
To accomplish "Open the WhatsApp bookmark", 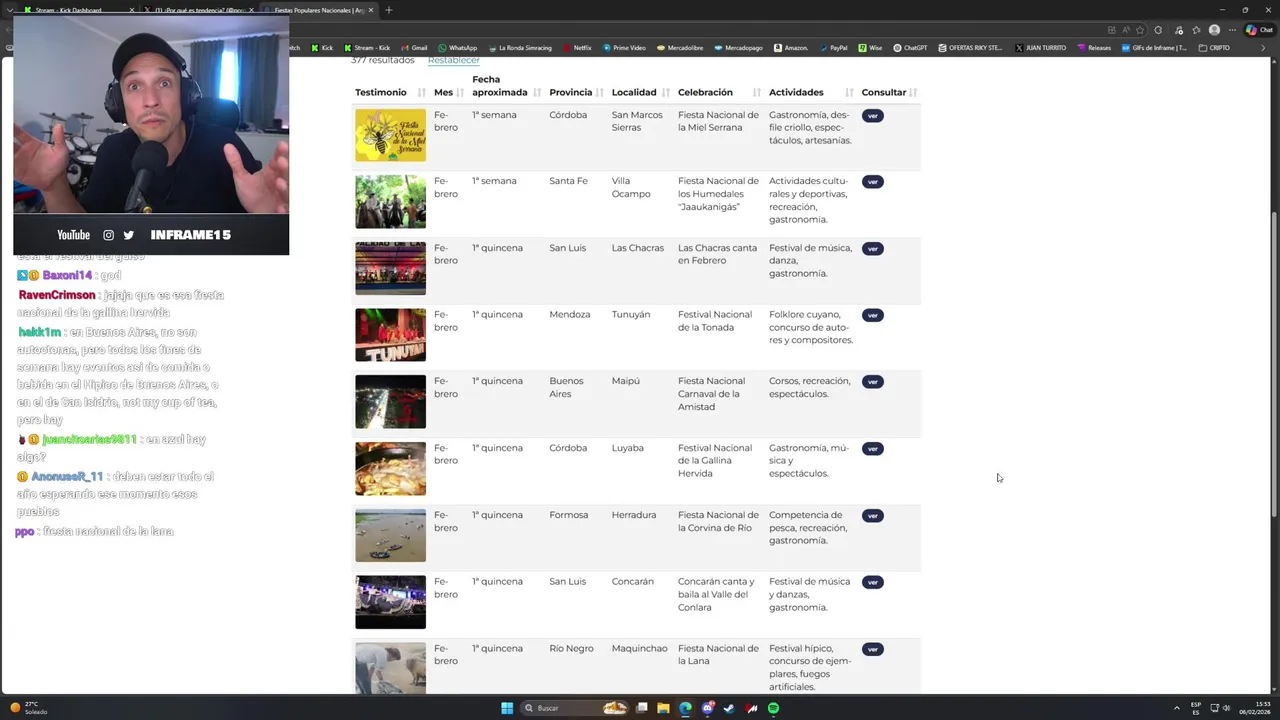I will tap(456, 48).
